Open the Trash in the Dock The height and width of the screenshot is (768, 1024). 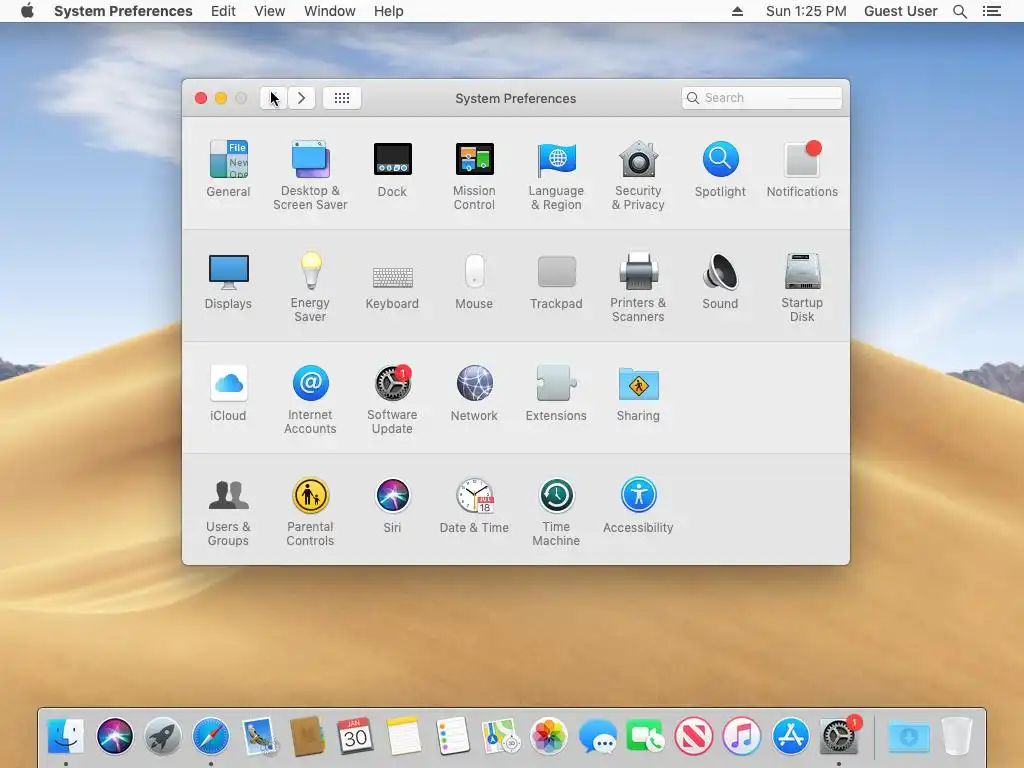click(957, 735)
